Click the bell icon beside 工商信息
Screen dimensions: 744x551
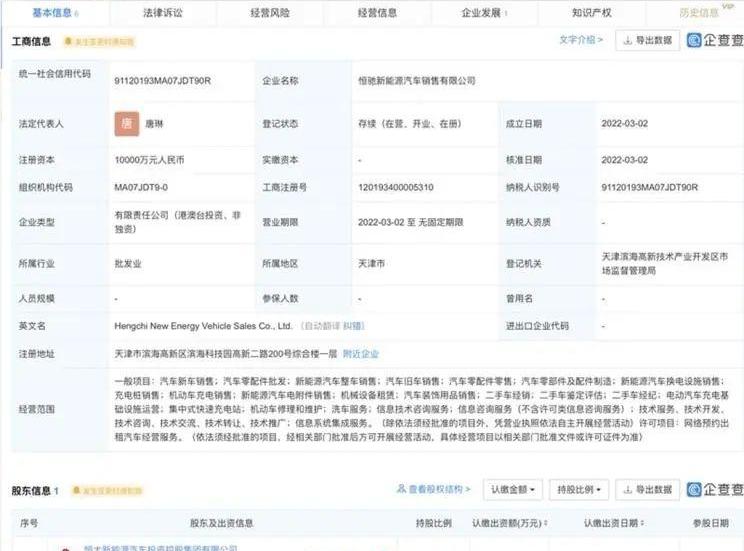click(68, 42)
